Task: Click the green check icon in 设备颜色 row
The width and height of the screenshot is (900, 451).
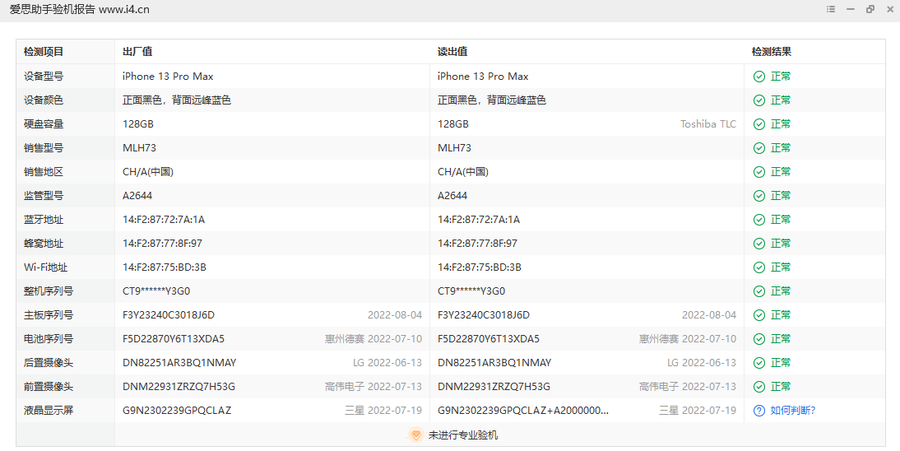Action: (759, 100)
